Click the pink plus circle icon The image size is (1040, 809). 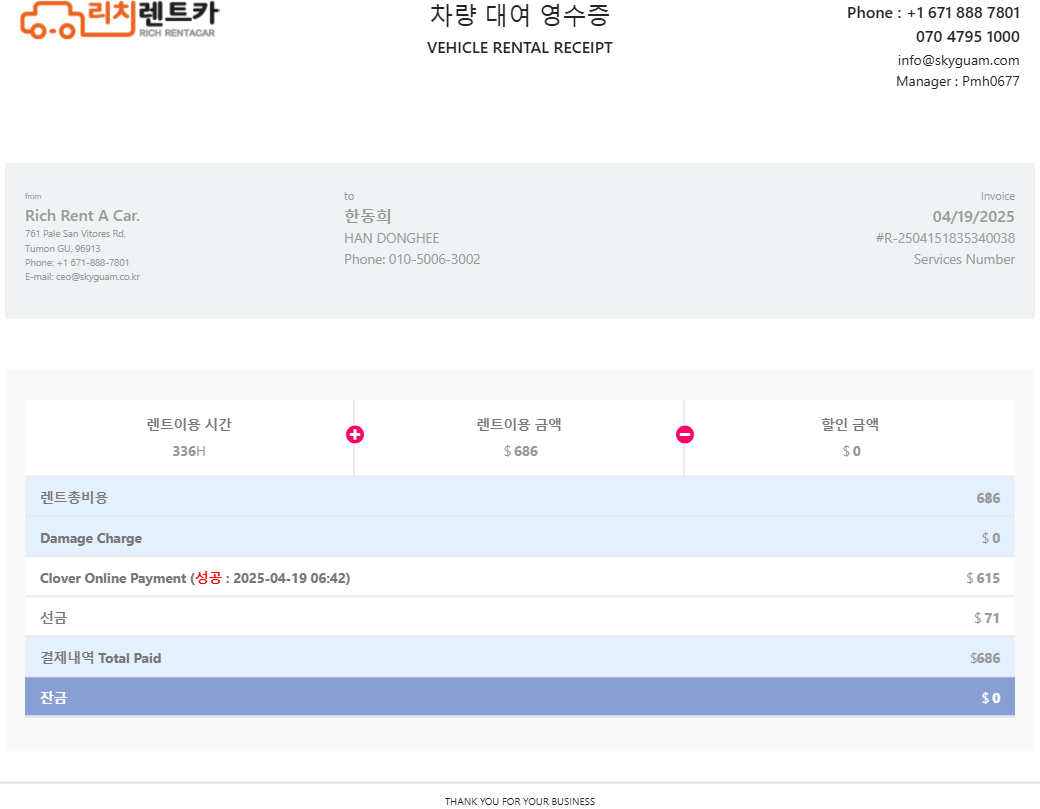(x=355, y=434)
